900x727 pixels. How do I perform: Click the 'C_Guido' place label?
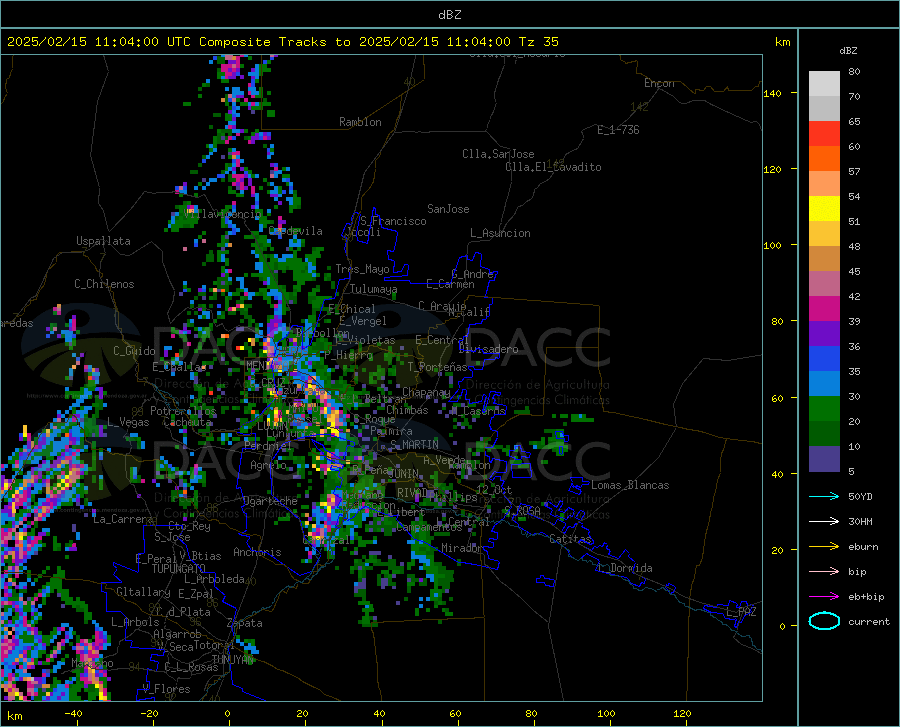click(134, 351)
